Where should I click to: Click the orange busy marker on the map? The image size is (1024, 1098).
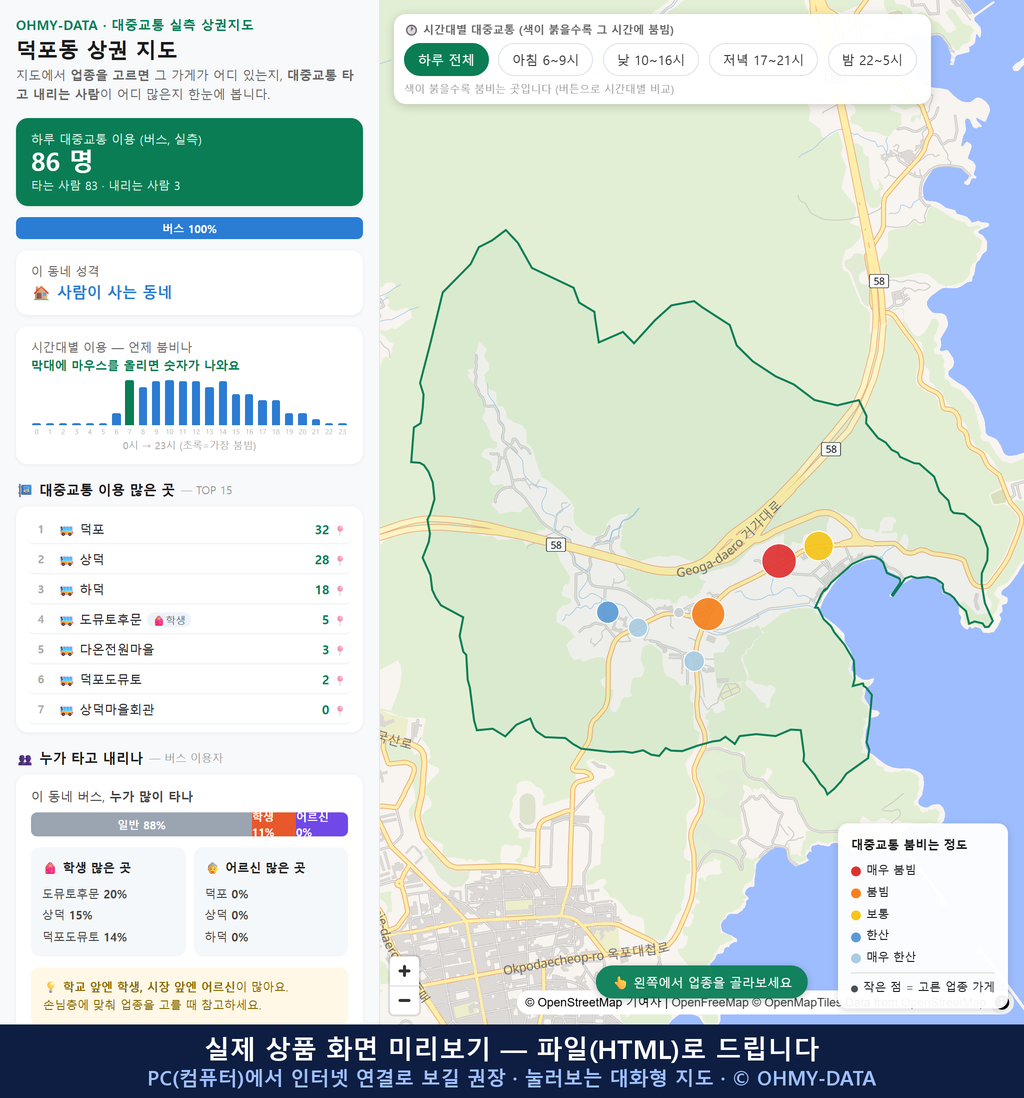(x=708, y=614)
